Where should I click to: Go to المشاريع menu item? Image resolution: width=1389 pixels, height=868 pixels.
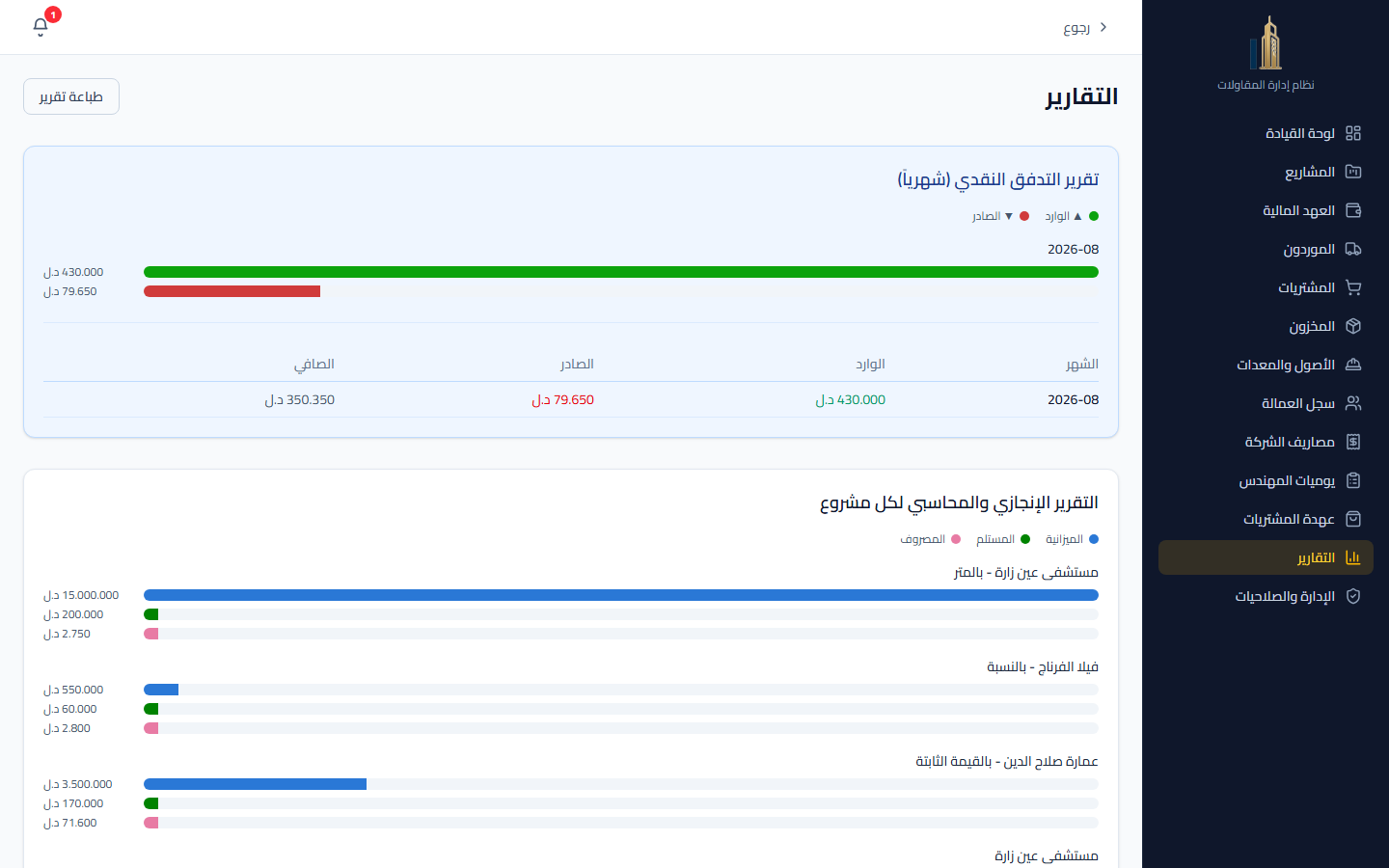pos(1266,172)
